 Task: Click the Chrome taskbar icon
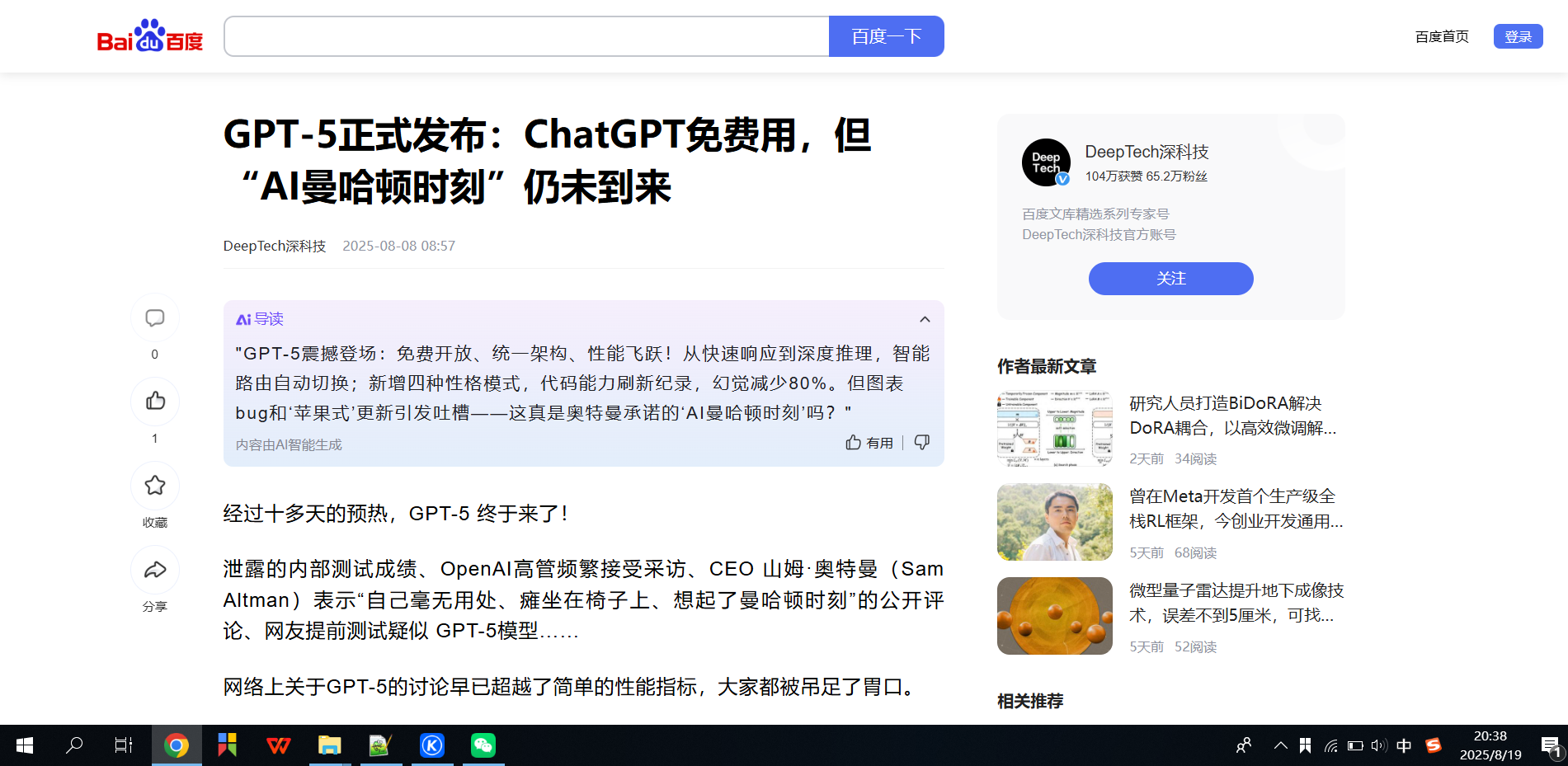tap(177, 745)
